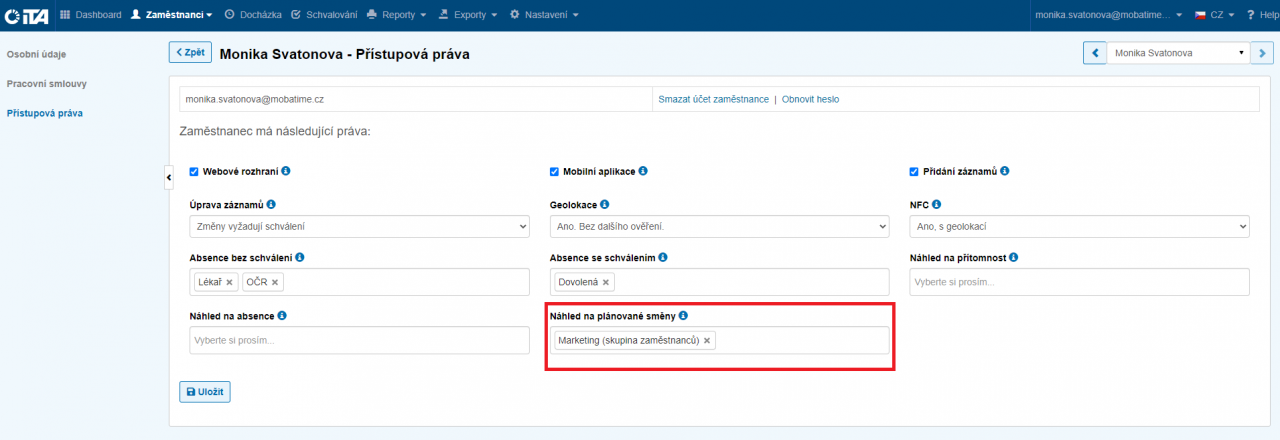
Task: Disable the Přidání záznamů checkbox
Action: point(914,171)
